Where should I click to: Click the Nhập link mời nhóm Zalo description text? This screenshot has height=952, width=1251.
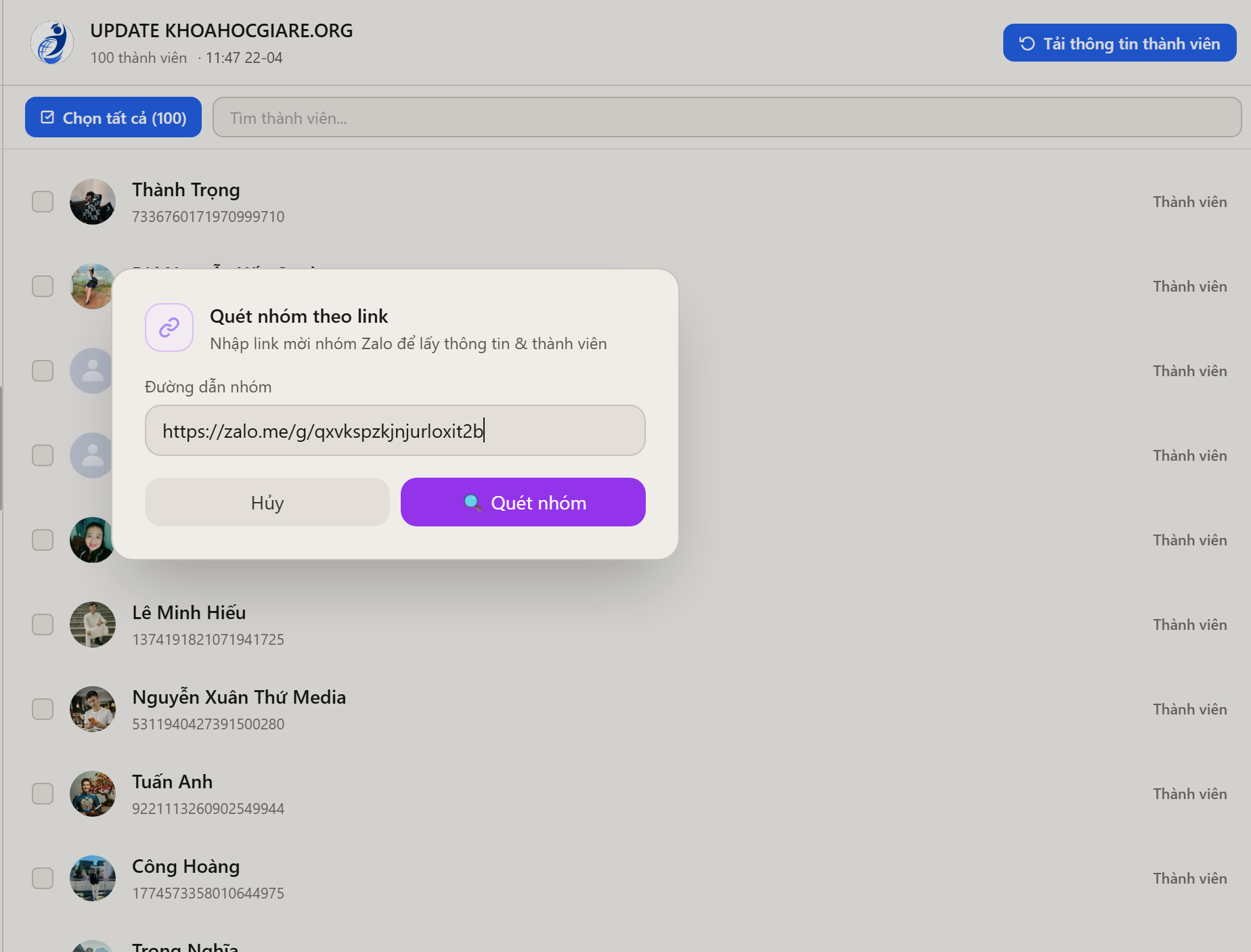point(408,344)
